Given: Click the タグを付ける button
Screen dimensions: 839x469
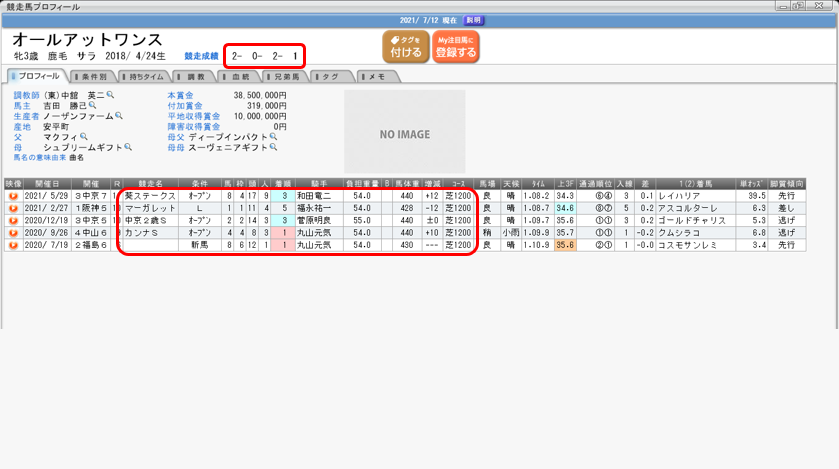Looking at the screenshot, I should pyautogui.click(x=405, y=46).
